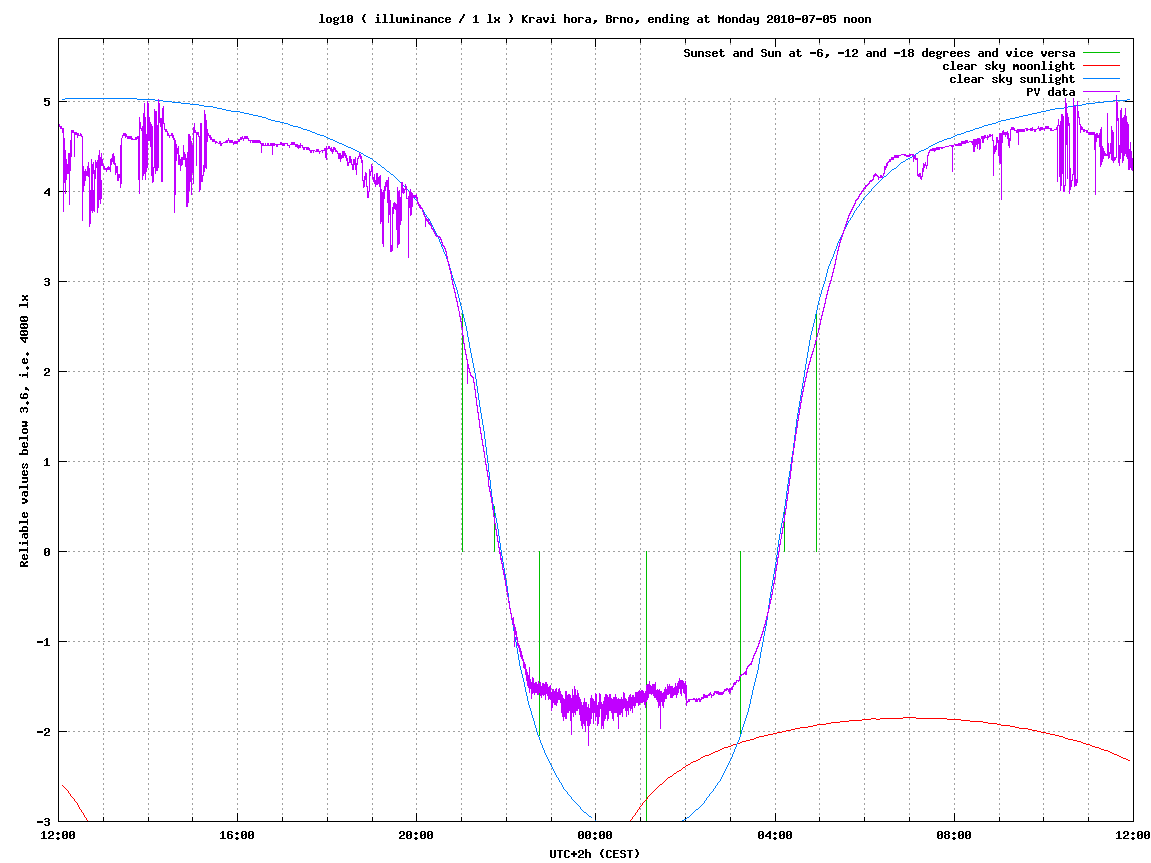1151x863 pixels.
Task: Click the y-axis tick label 2
Action: pos(48,372)
